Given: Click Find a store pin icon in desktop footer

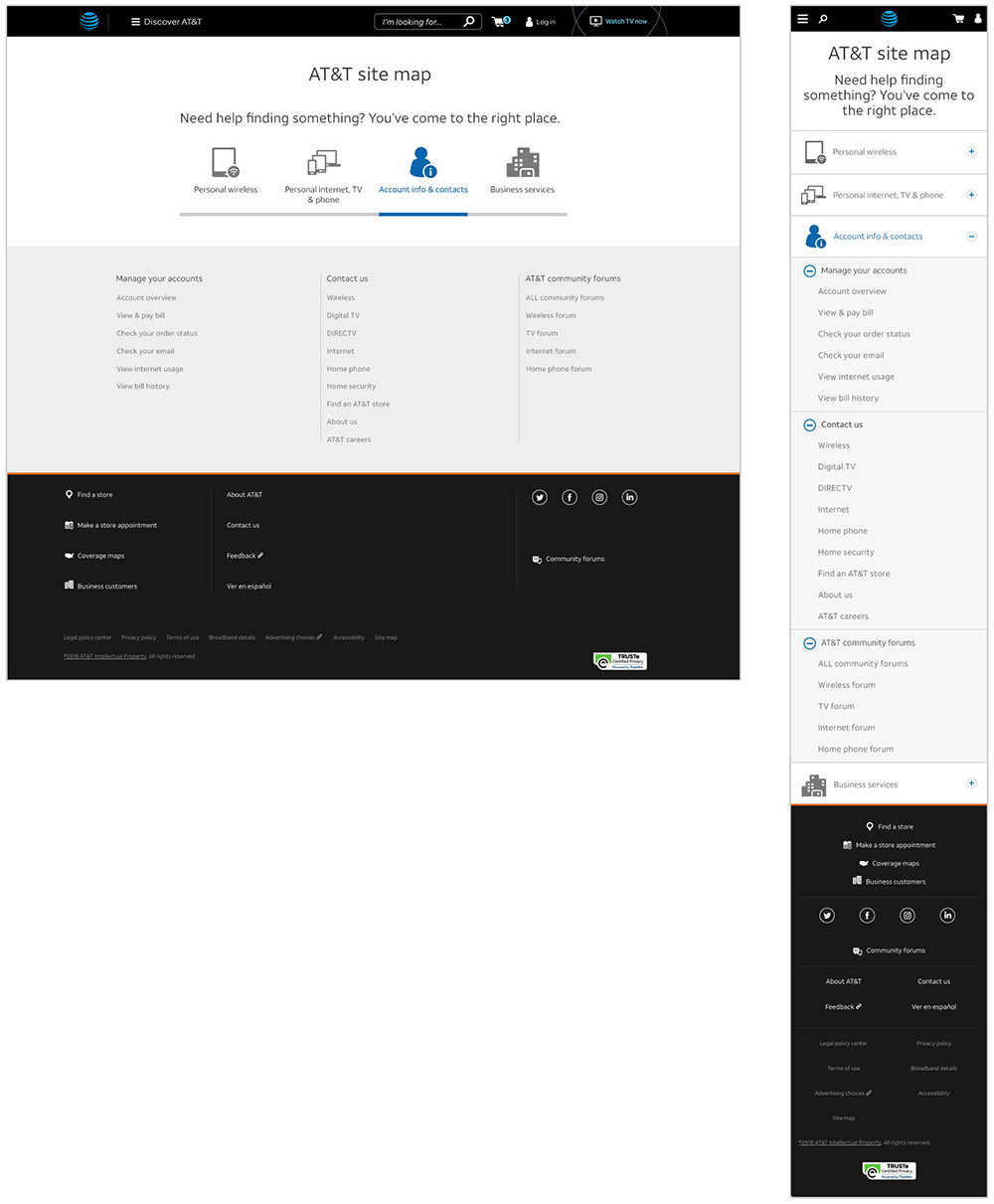Looking at the screenshot, I should point(69,494).
